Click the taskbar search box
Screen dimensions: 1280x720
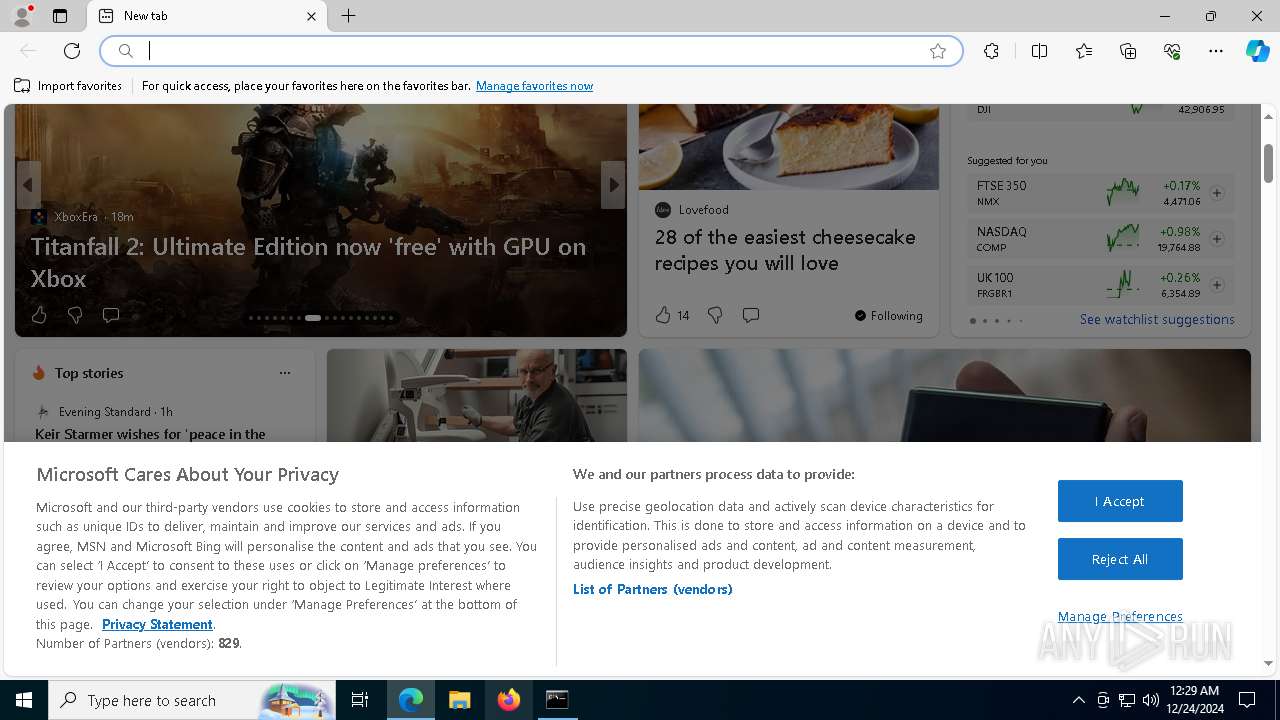click(x=192, y=700)
